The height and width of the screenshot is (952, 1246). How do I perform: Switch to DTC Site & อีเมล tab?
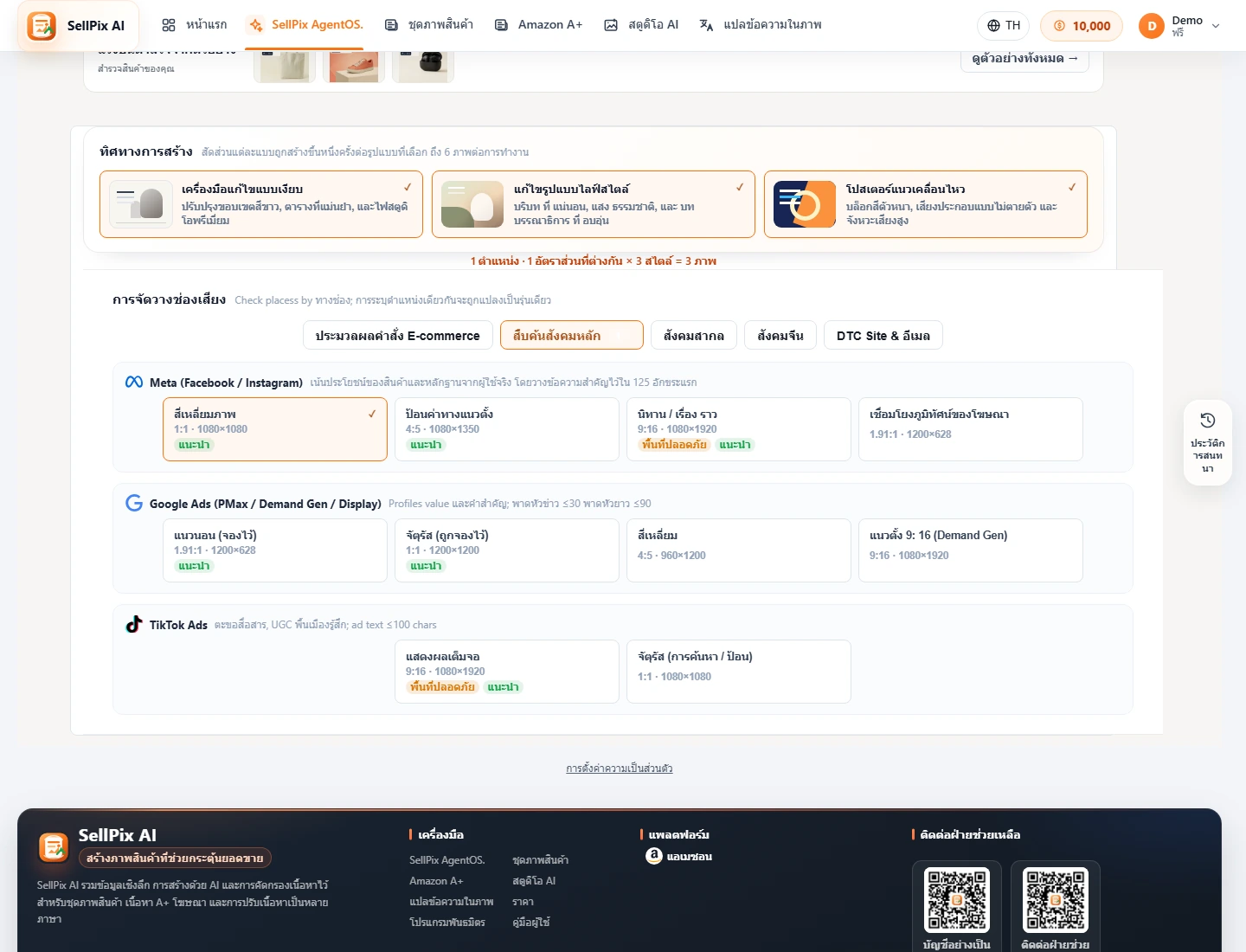coord(883,336)
